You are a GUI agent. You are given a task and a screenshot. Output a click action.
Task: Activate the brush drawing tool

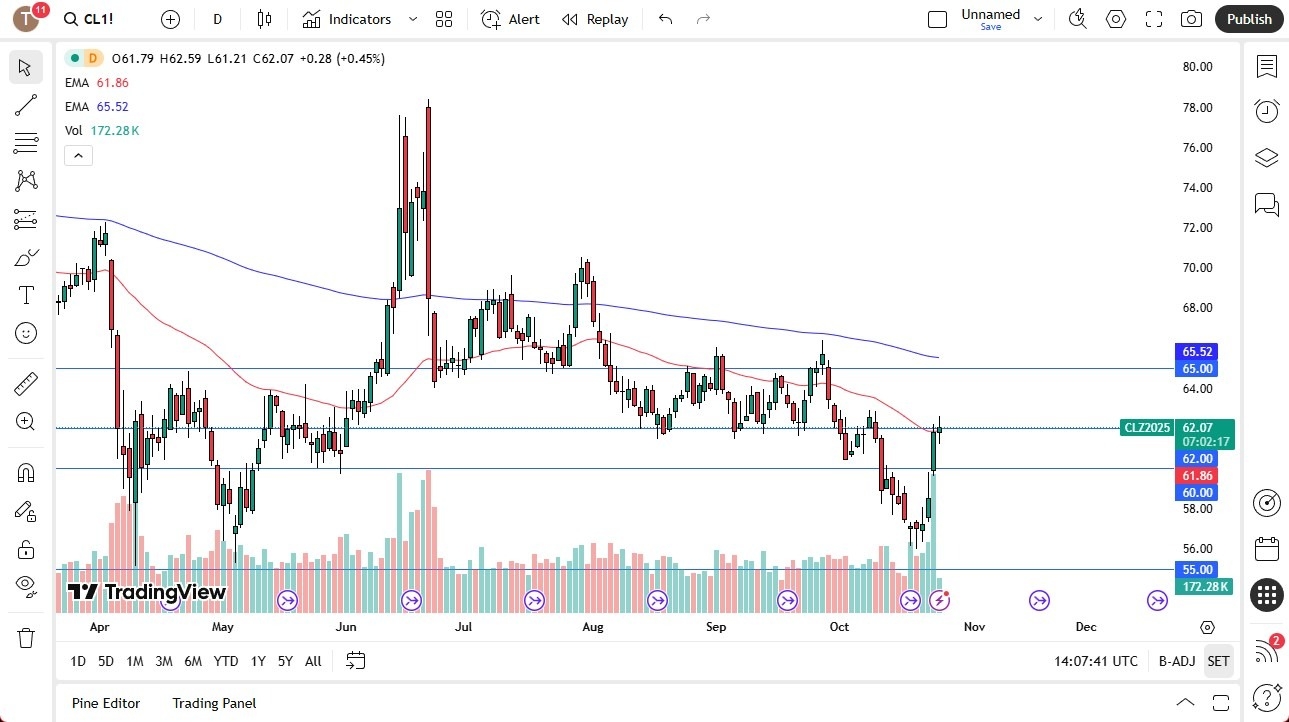click(26, 257)
